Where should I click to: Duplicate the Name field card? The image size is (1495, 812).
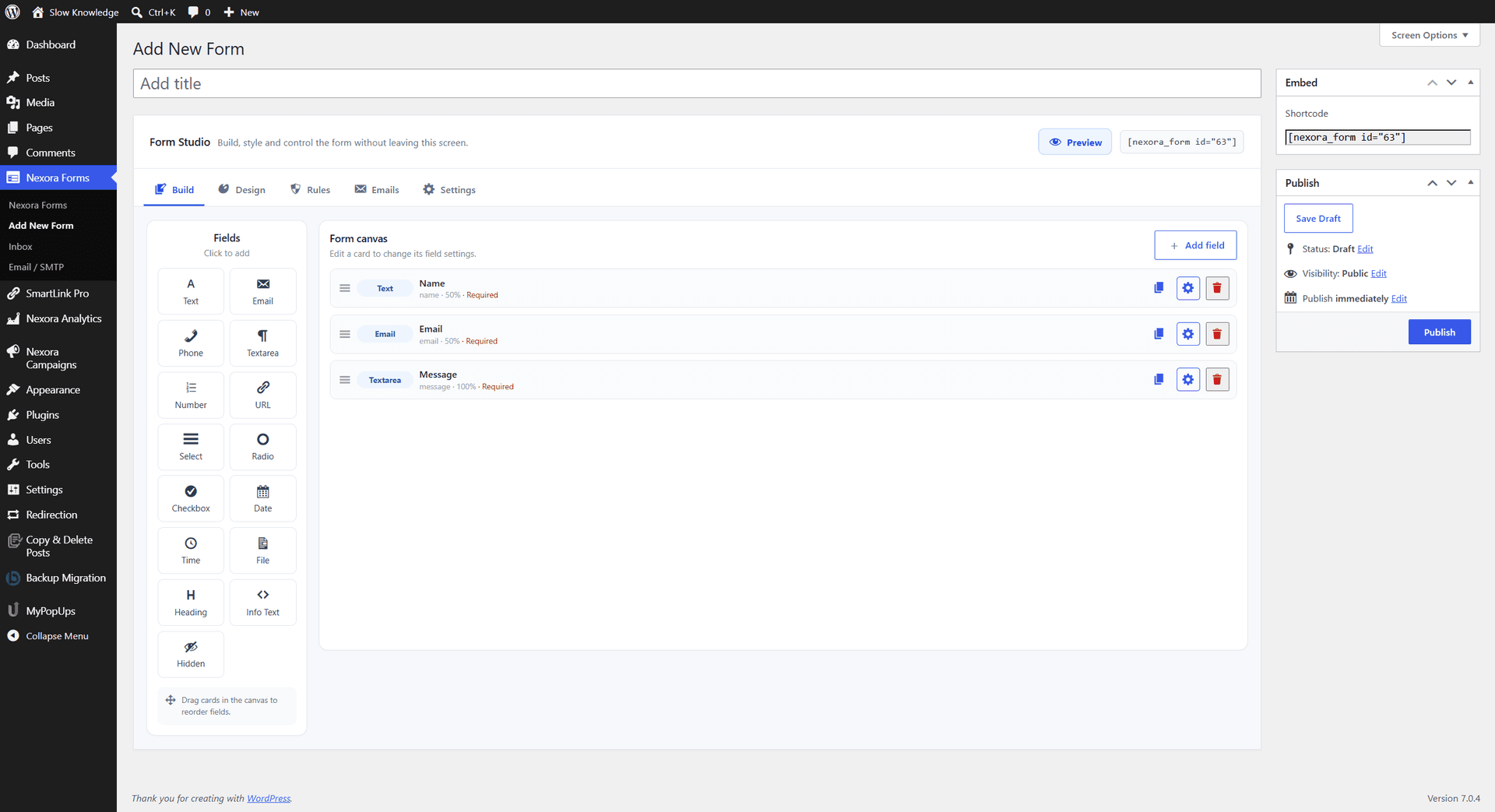[1159, 288]
